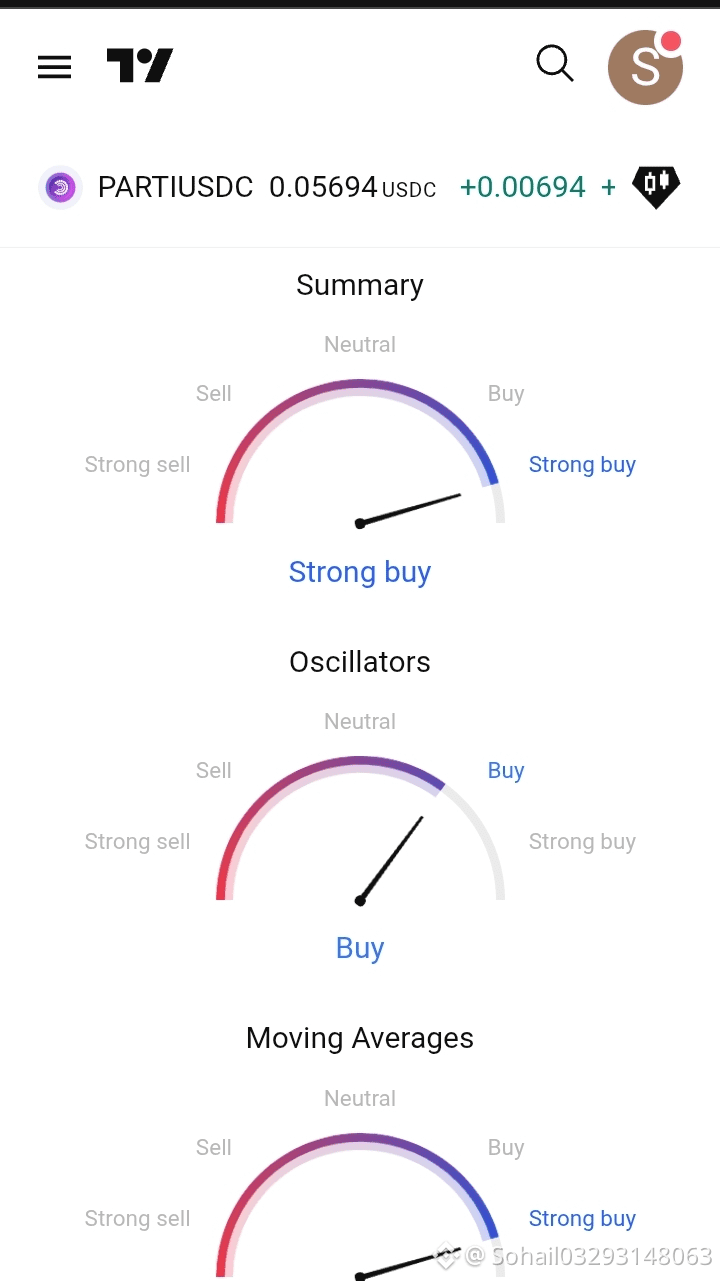Click the Oscillators gauge needle

tap(391, 860)
